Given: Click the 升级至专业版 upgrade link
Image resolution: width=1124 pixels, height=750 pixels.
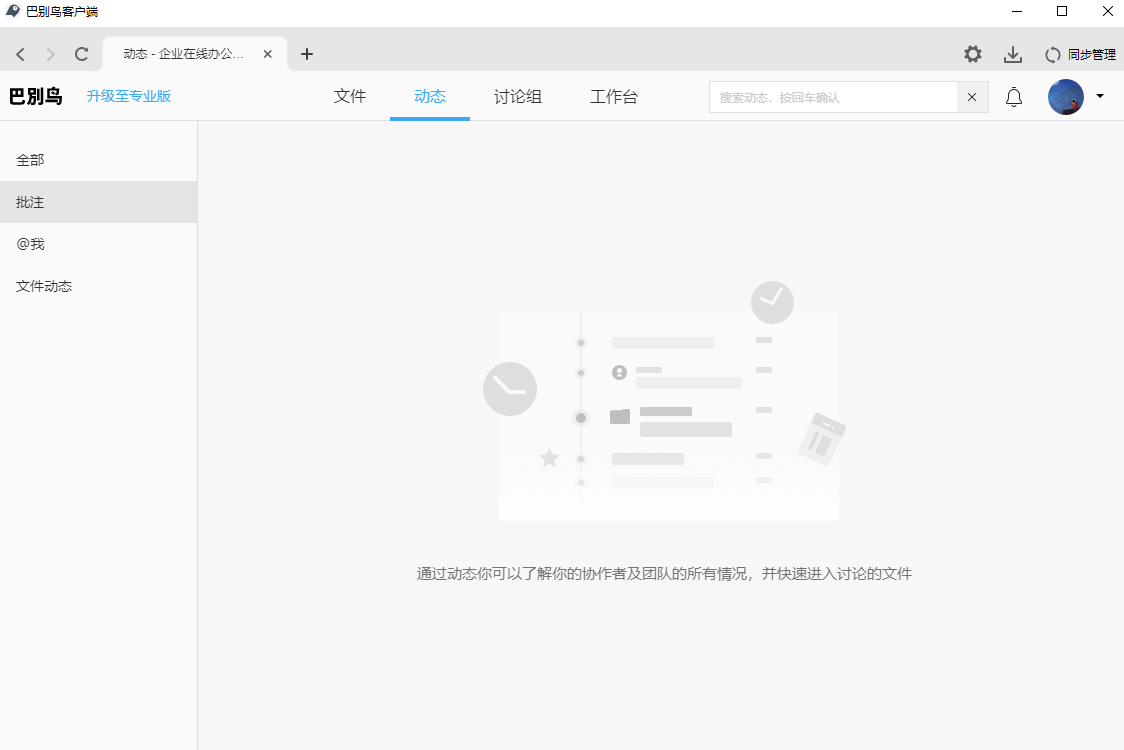Looking at the screenshot, I should (129, 96).
